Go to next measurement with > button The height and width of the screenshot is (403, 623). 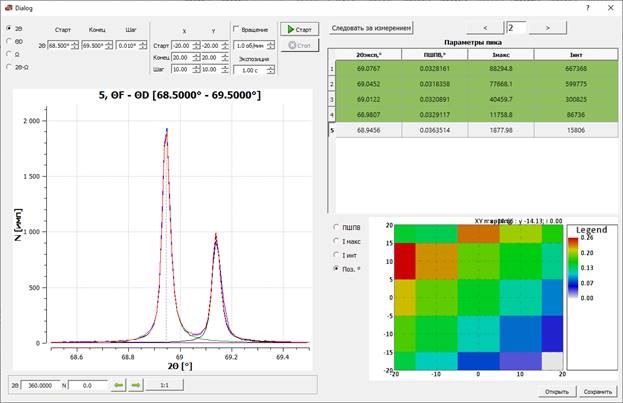pos(547,28)
